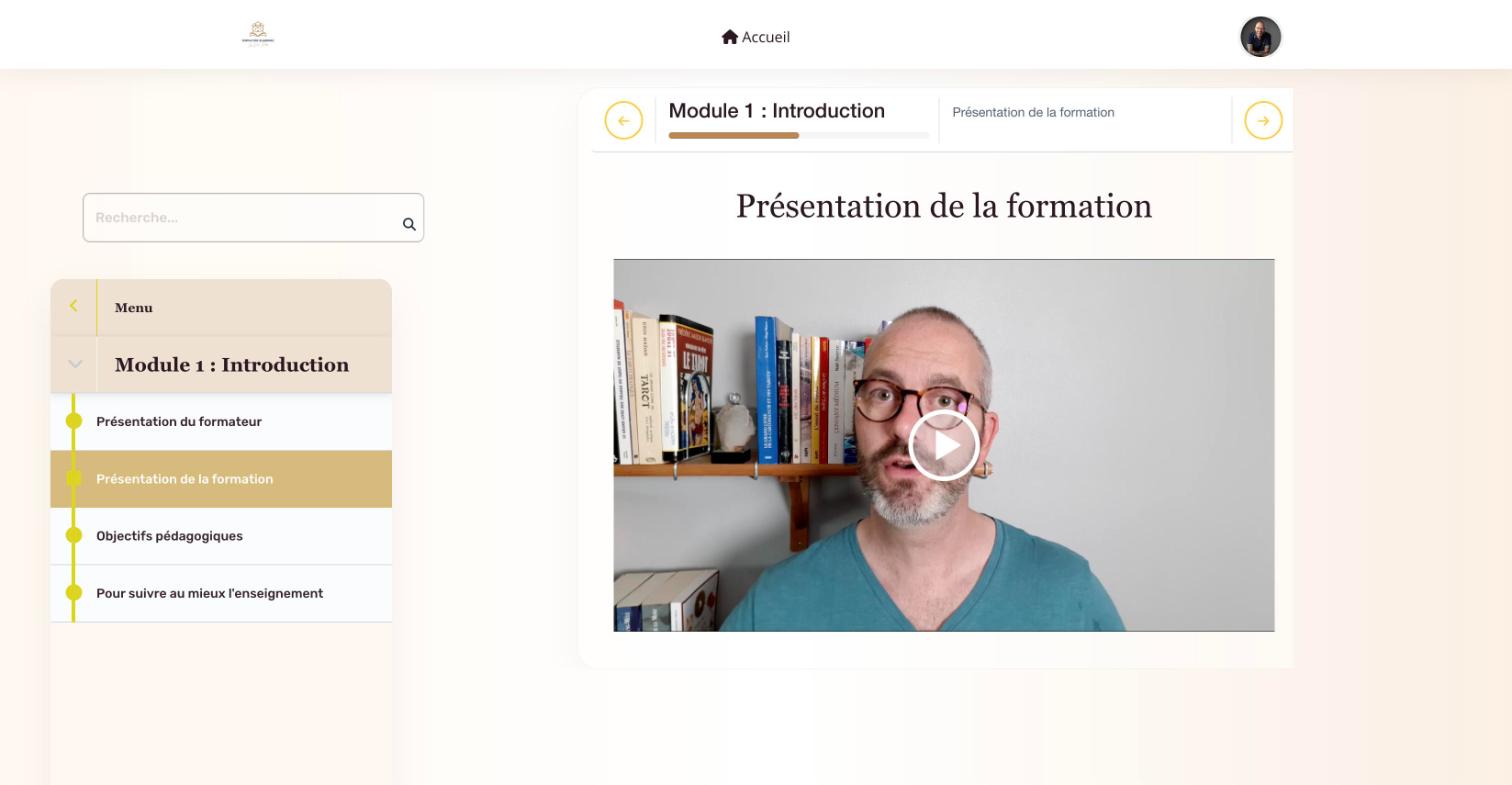Screen dimensions: 1512x785
Task: Click the Menu label in sidebar
Action: point(134,308)
